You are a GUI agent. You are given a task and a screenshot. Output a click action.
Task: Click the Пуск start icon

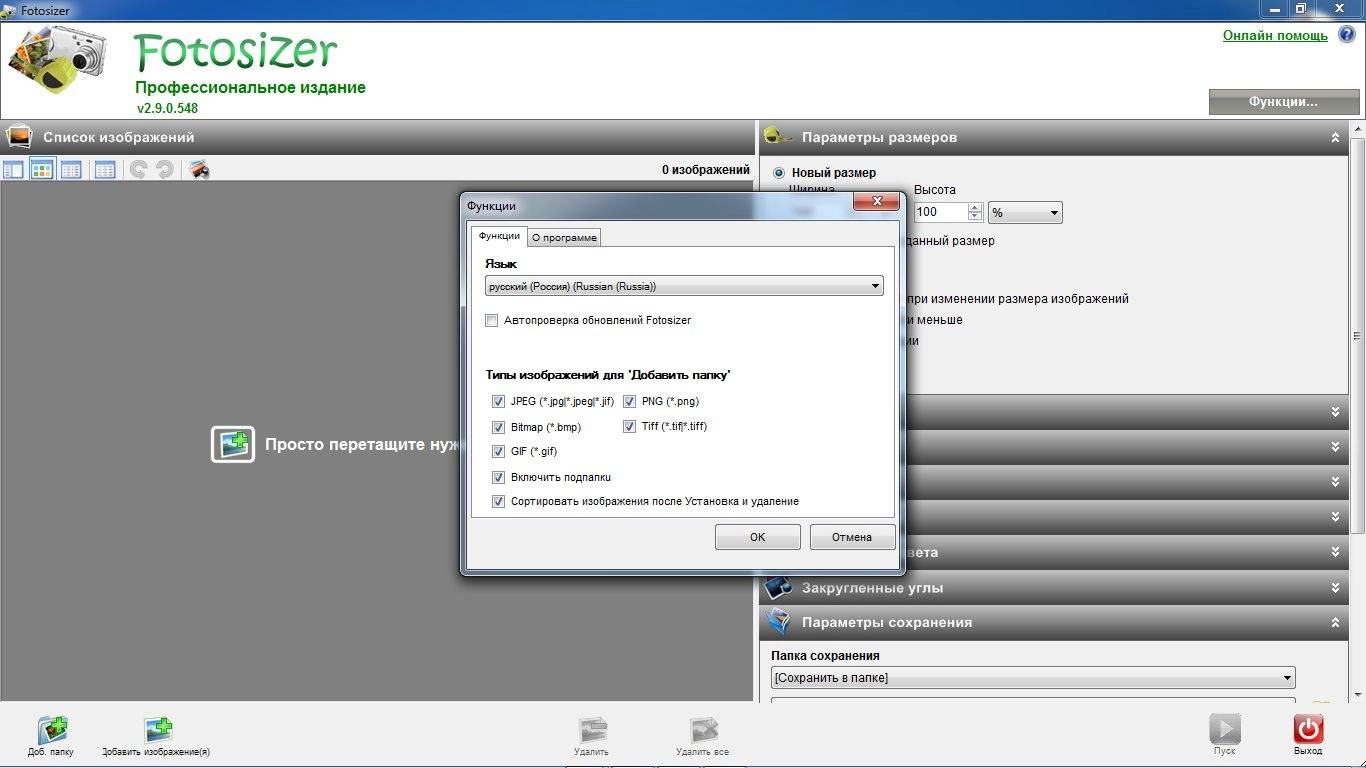[x=1225, y=729]
